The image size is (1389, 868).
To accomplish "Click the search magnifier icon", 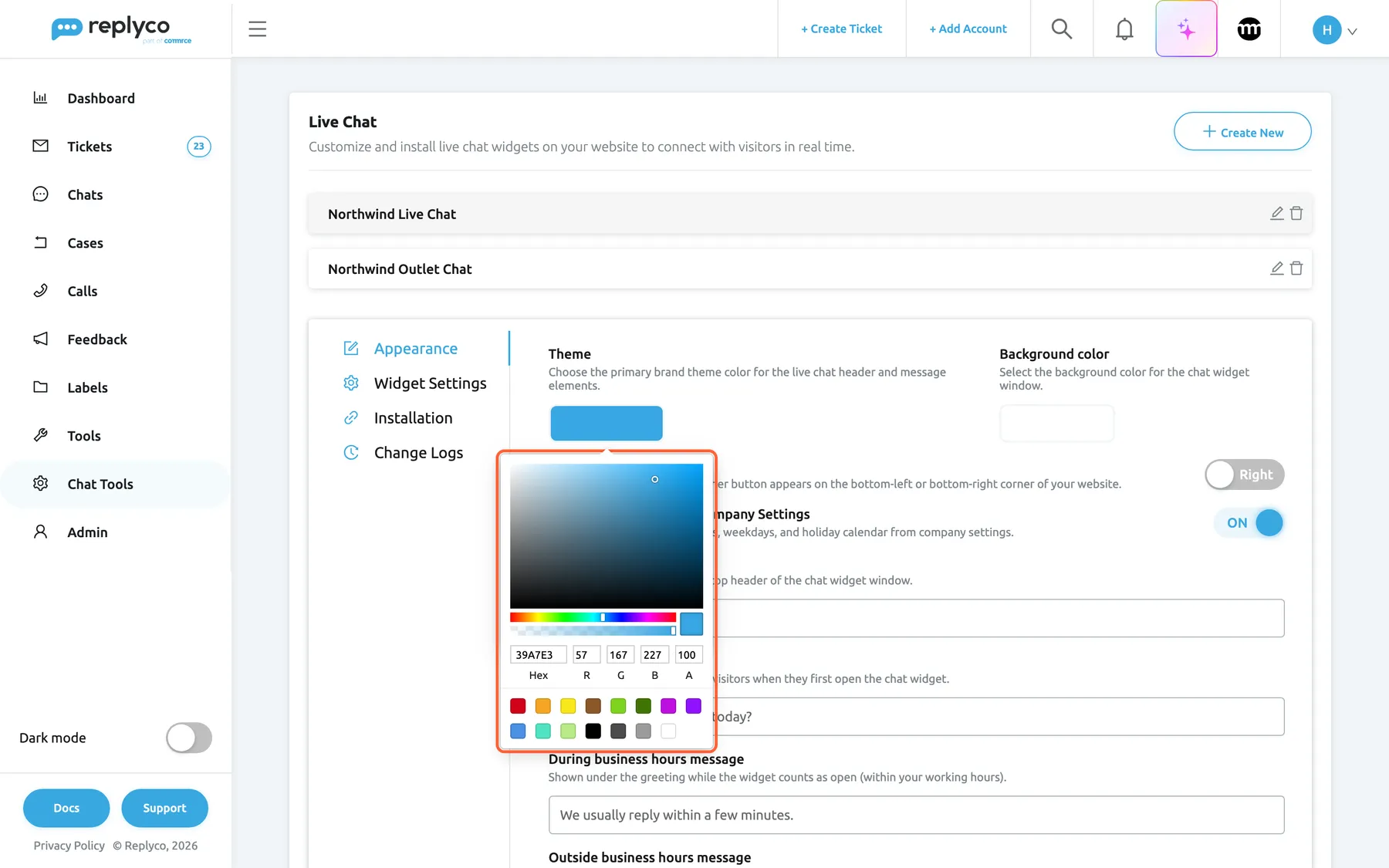I will point(1062,29).
